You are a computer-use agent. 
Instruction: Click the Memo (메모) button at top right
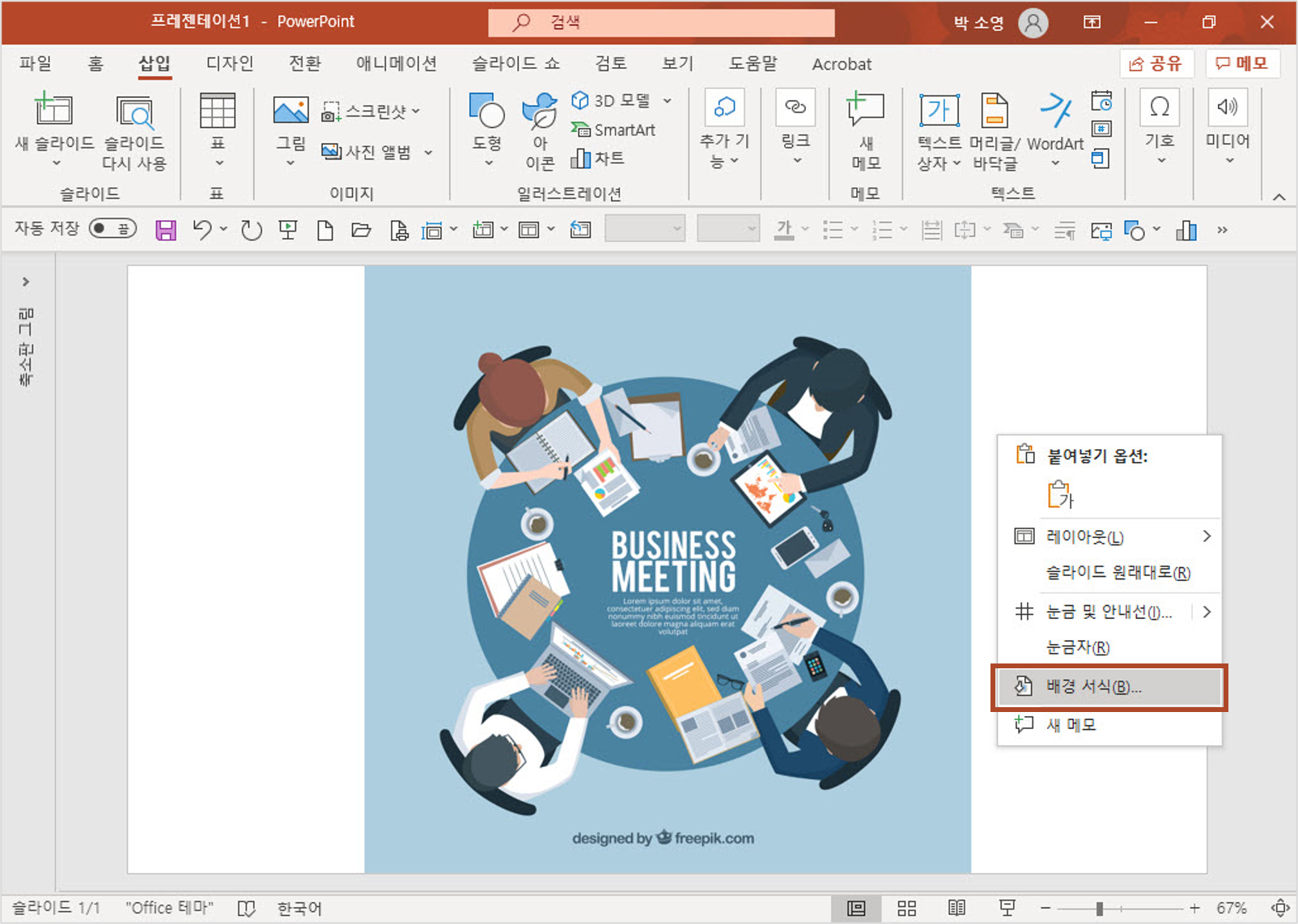(1242, 63)
